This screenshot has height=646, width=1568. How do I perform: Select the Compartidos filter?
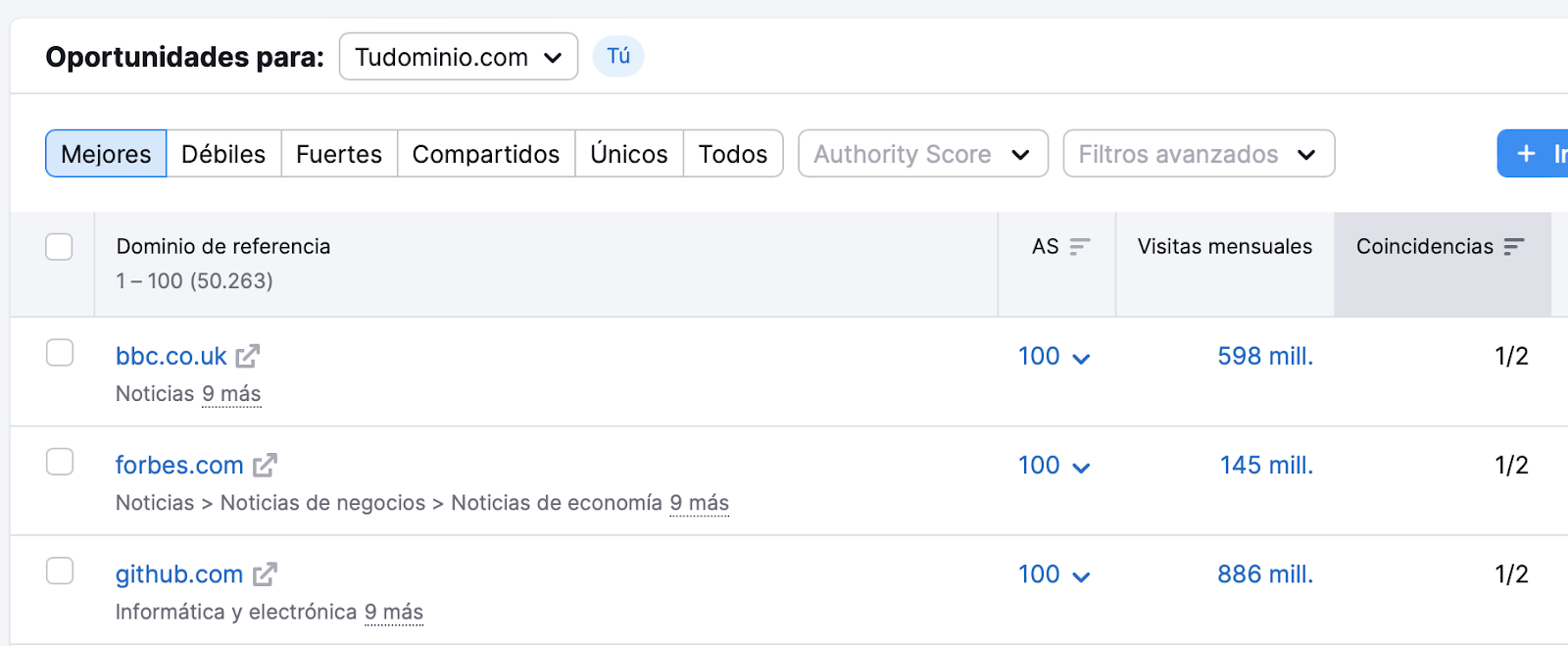pos(485,154)
